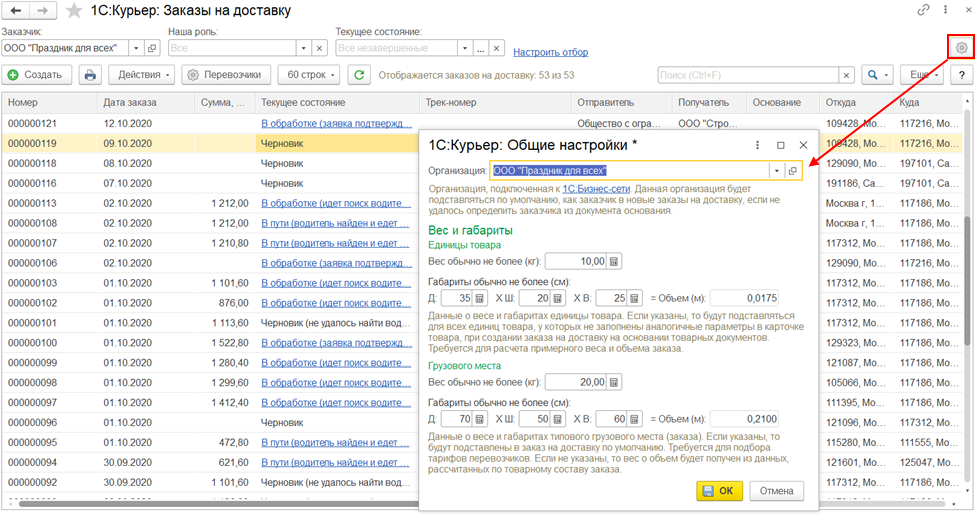Open the Перевозчики carriers button
The image size is (980, 514).
click(x=226, y=75)
